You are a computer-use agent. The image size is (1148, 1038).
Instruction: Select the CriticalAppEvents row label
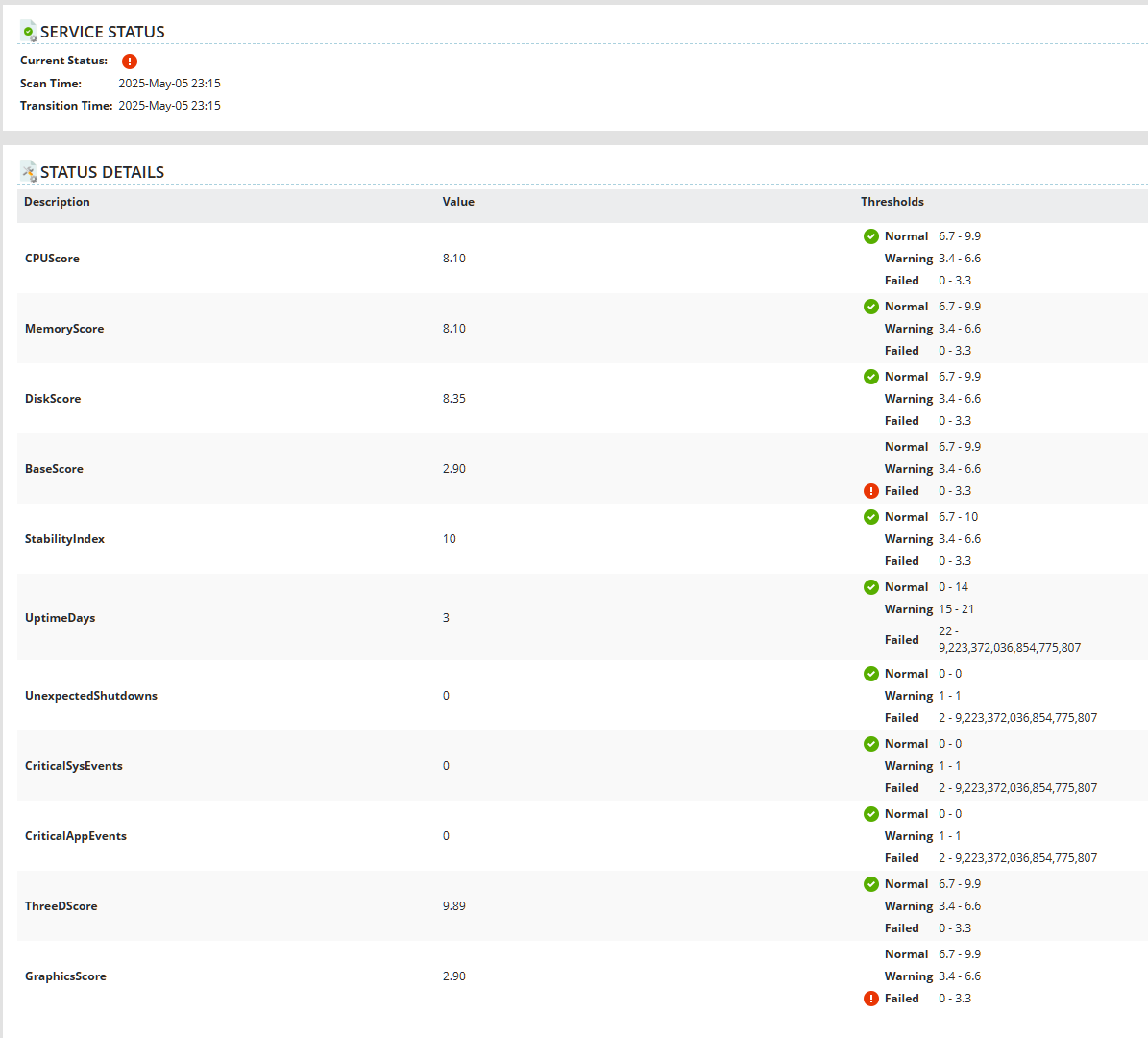[x=75, y=836]
